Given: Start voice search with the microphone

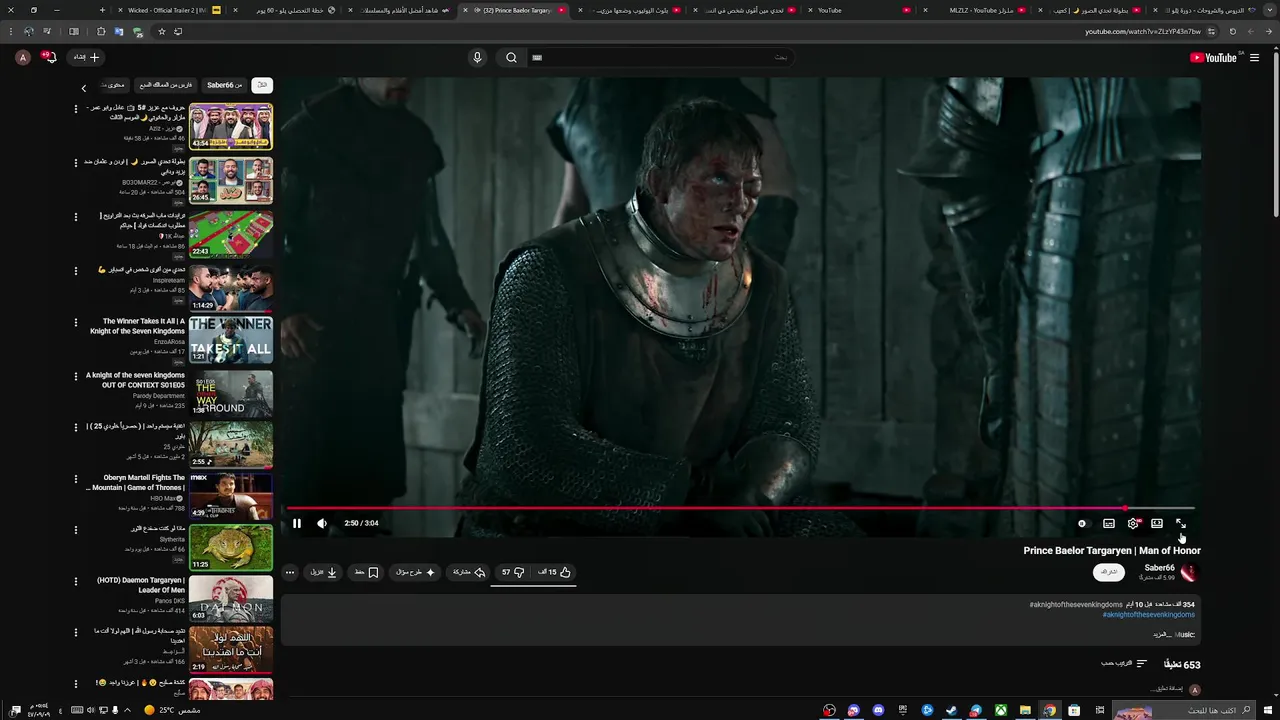Looking at the screenshot, I should [x=477, y=58].
